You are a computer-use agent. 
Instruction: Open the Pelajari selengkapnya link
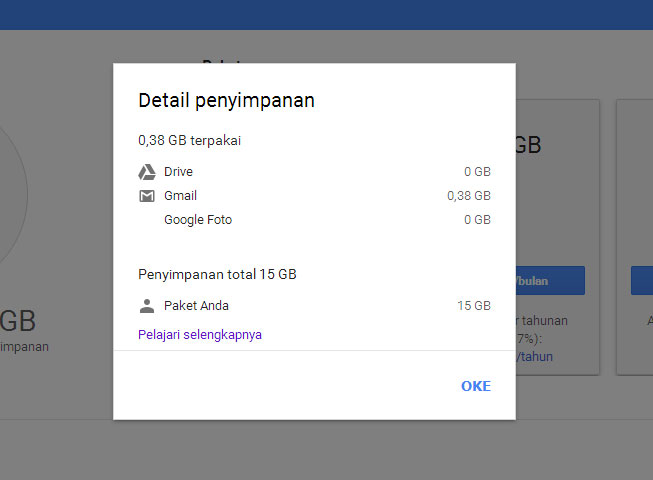[x=200, y=335]
